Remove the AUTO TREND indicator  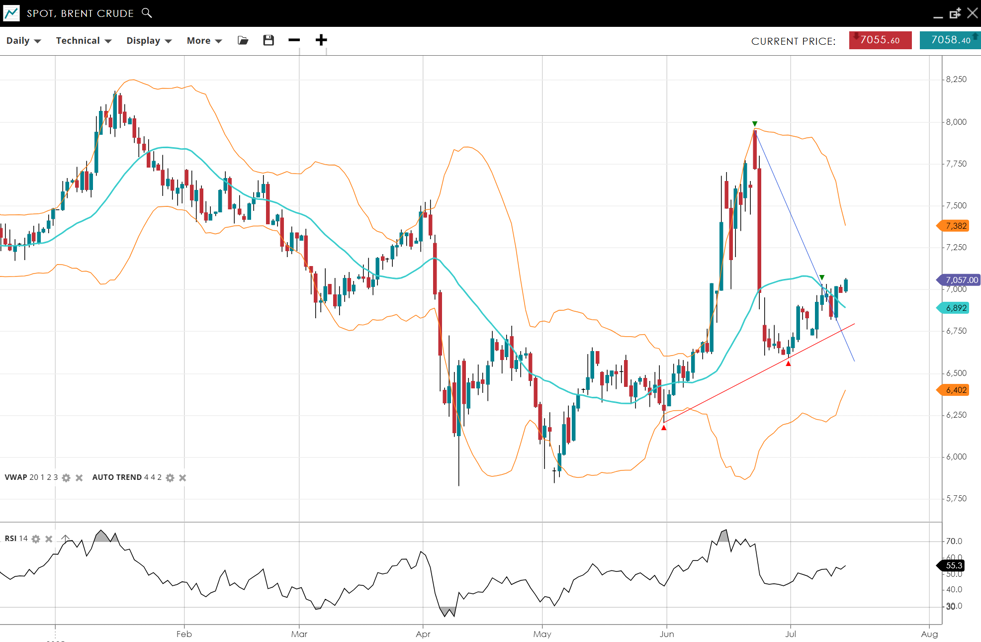[183, 478]
